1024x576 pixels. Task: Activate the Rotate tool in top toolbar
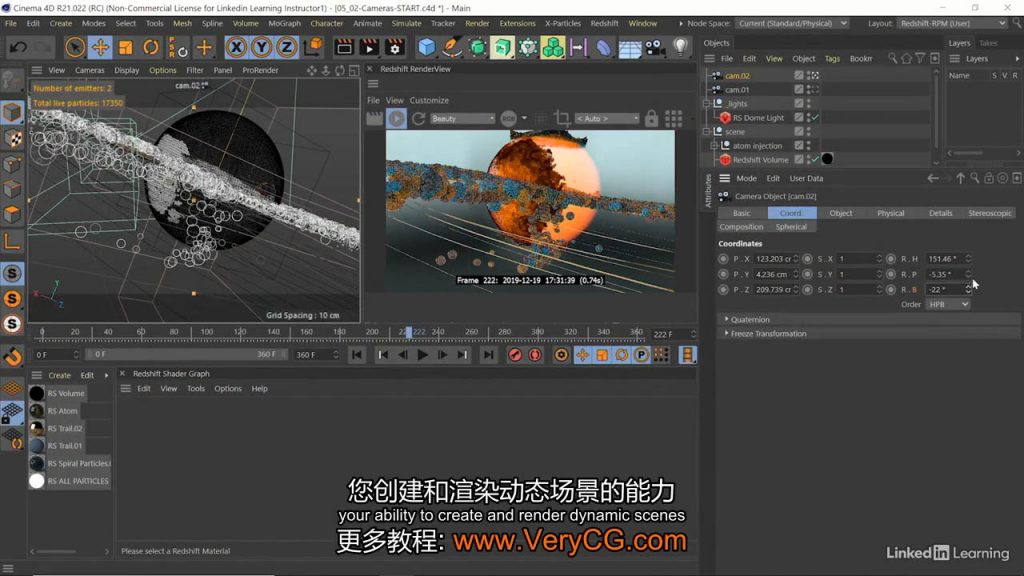(151, 47)
